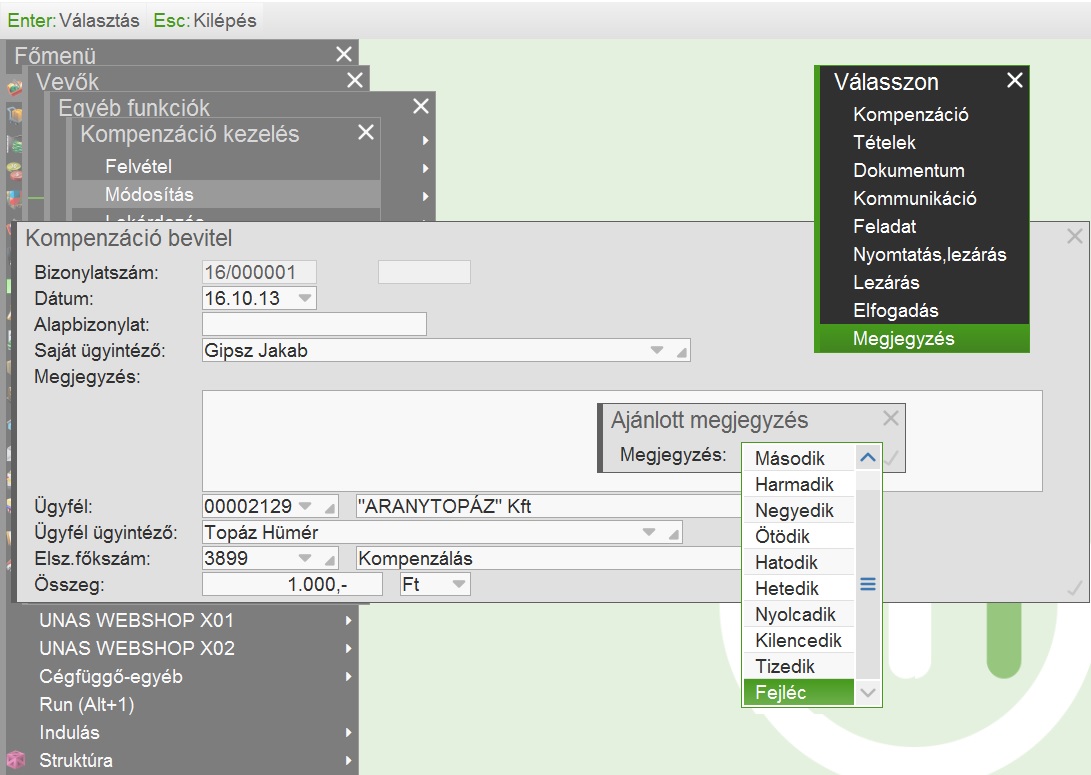Close the Ajánlott megjegyzés dialog
Screen dimensions: 1091x775
coord(891,419)
